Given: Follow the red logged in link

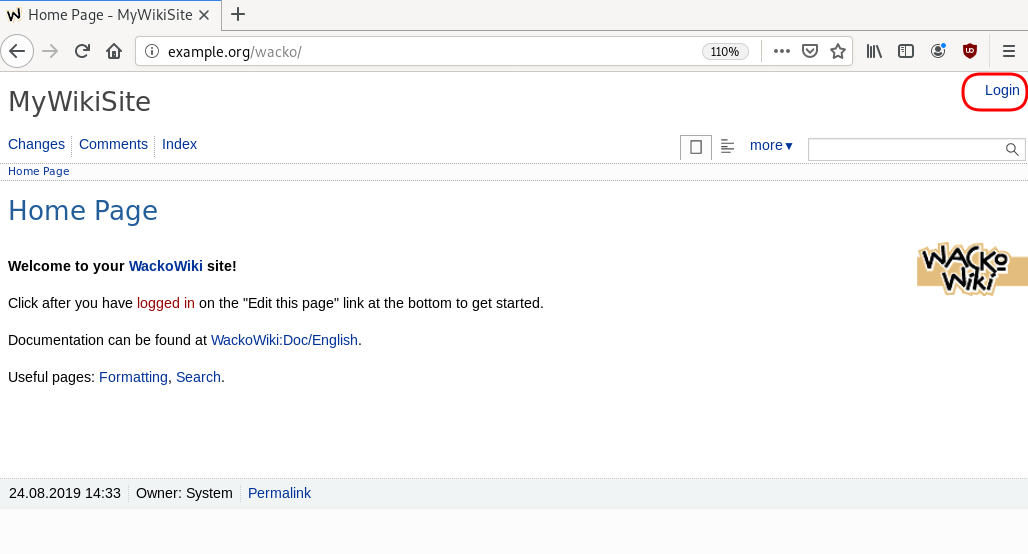Looking at the screenshot, I should point(166,303).
